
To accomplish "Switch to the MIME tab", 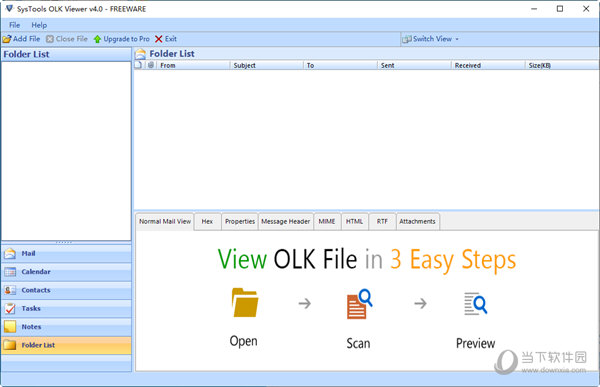I will pyautogui.click(x=327, y=221).
